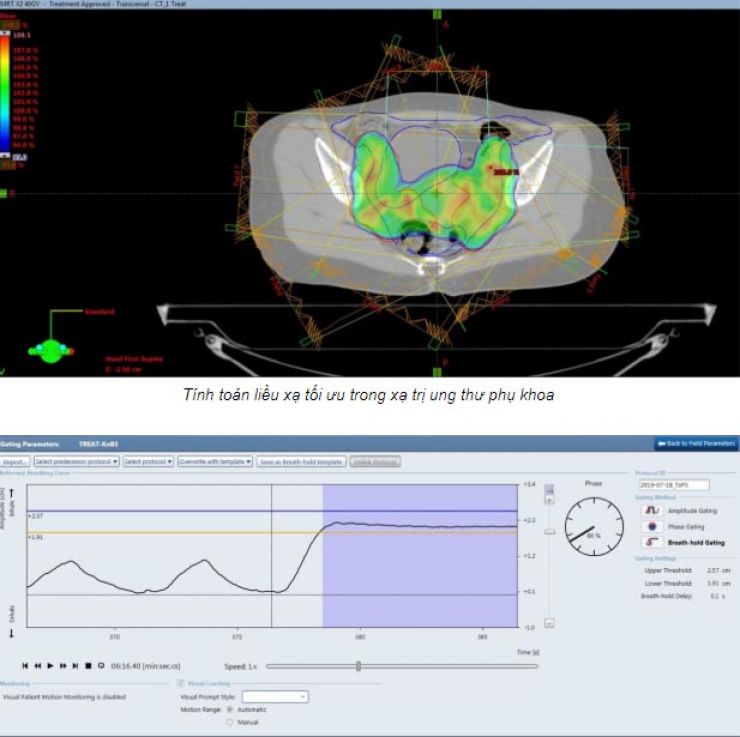
Task: Toggle the Visual Coaching checkbox
Action: [x=181, y=684]
